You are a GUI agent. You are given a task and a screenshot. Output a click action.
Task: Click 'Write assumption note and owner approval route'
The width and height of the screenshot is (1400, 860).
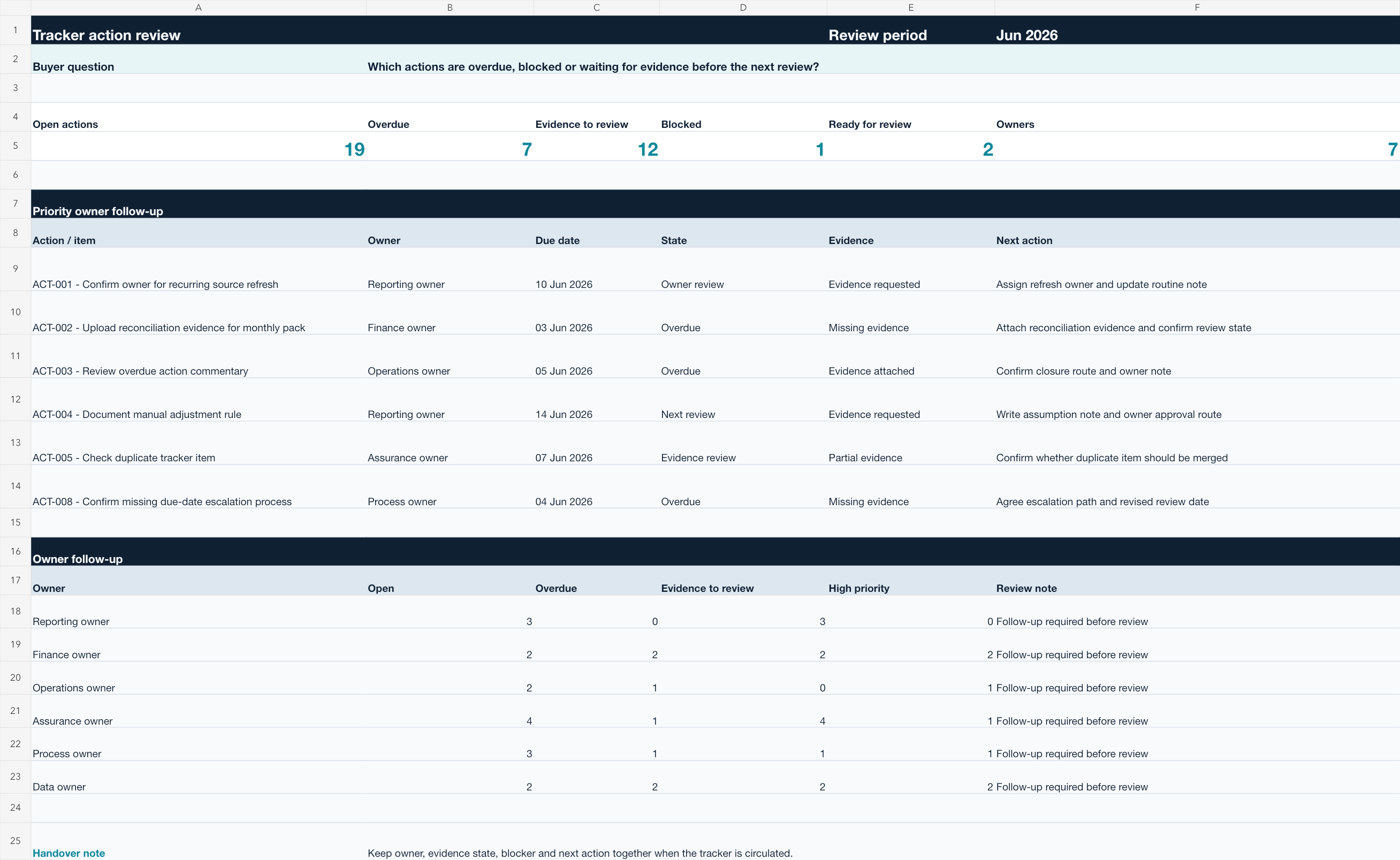coord(1108,414)
